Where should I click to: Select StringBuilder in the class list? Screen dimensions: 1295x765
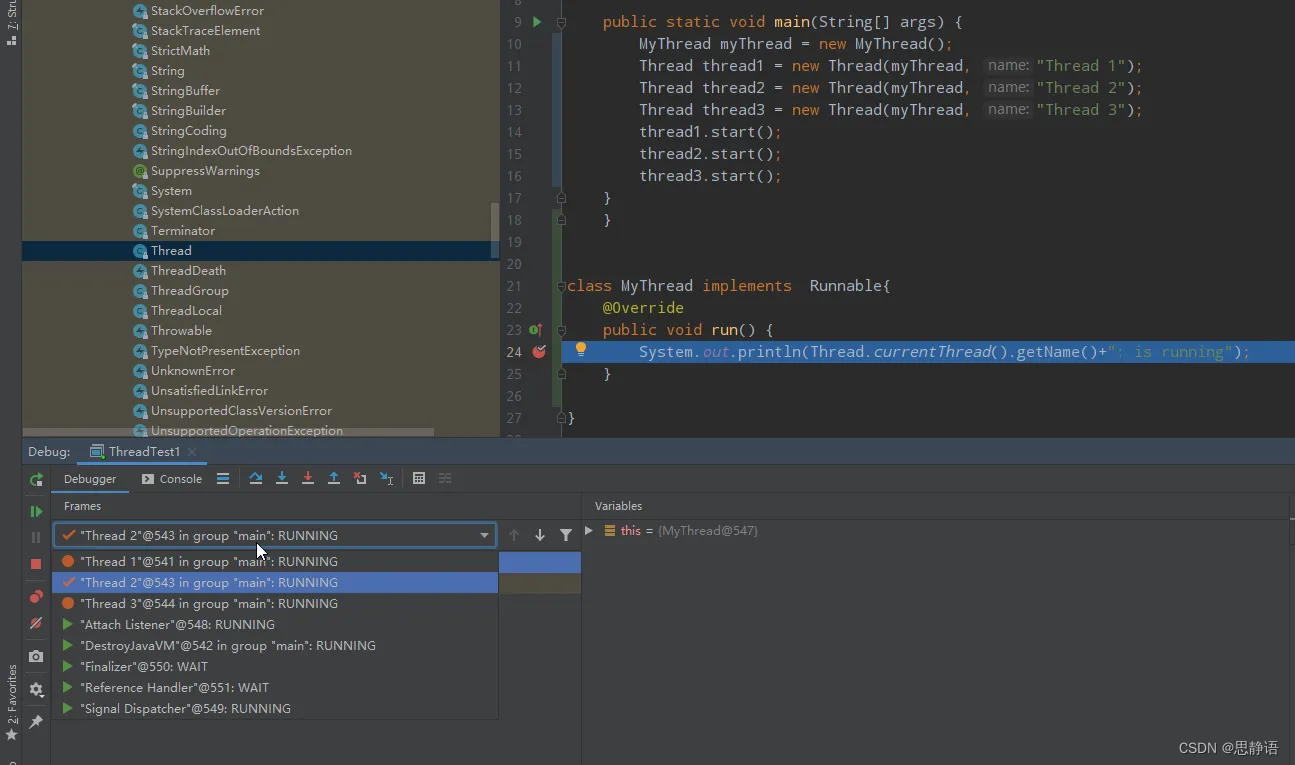188,111
